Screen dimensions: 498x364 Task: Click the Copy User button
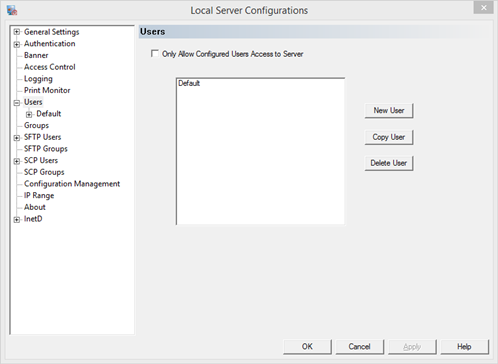pos(389,137)
